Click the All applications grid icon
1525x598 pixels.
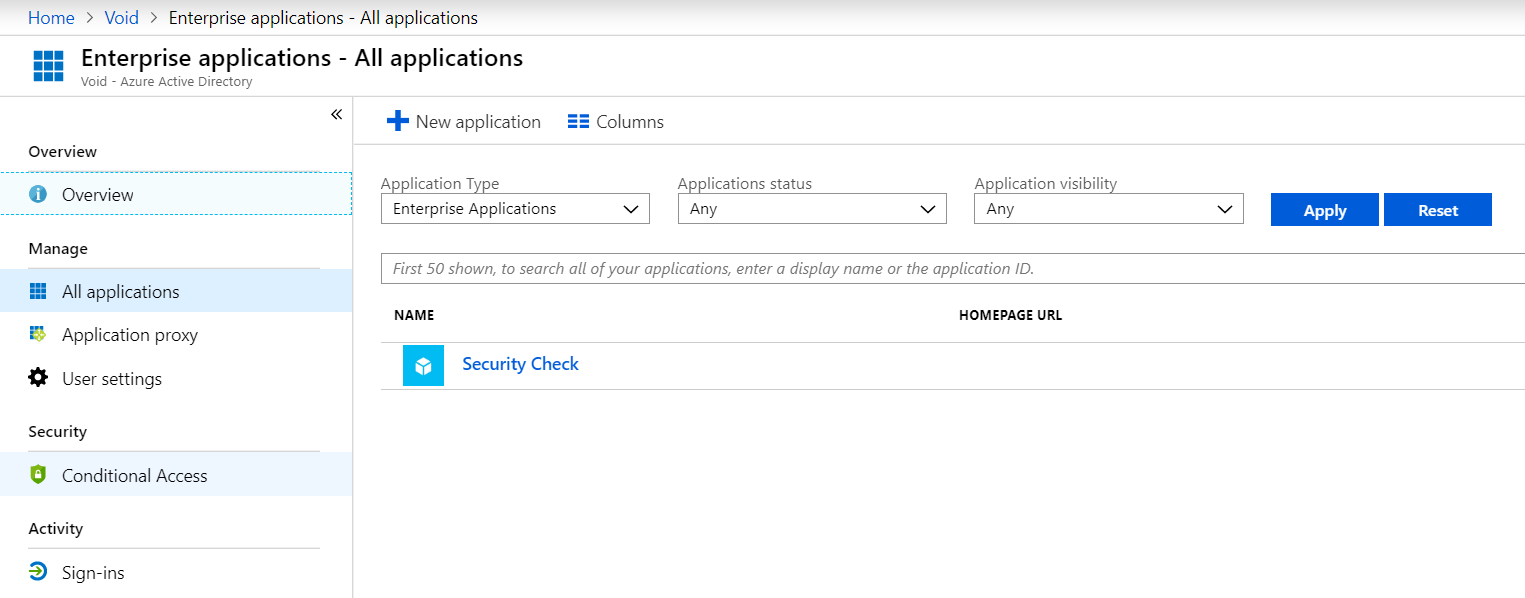(38, 291)
